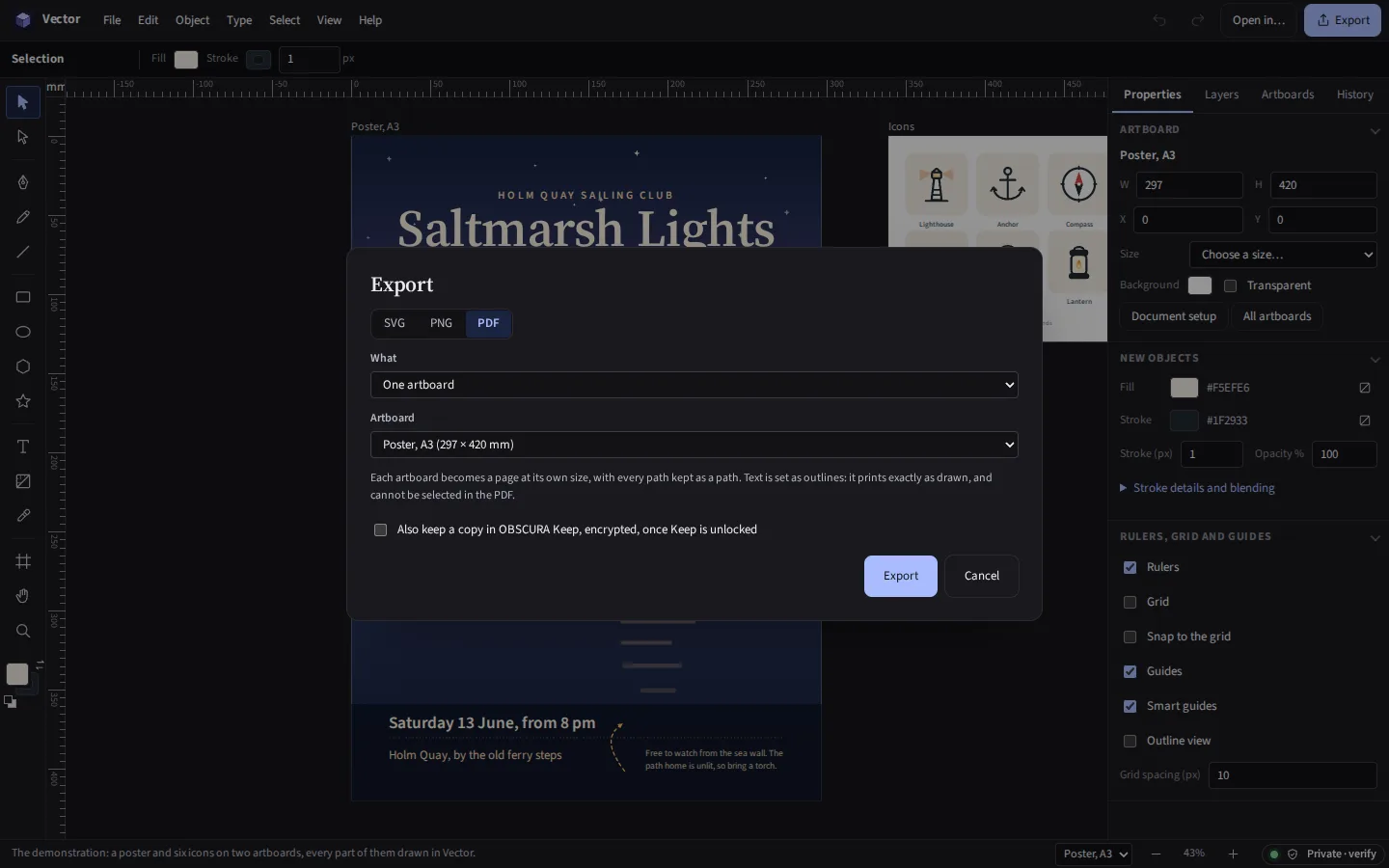The image size is (1389, 868).
Task: Select the Line tool
Action: pos(23,252)
